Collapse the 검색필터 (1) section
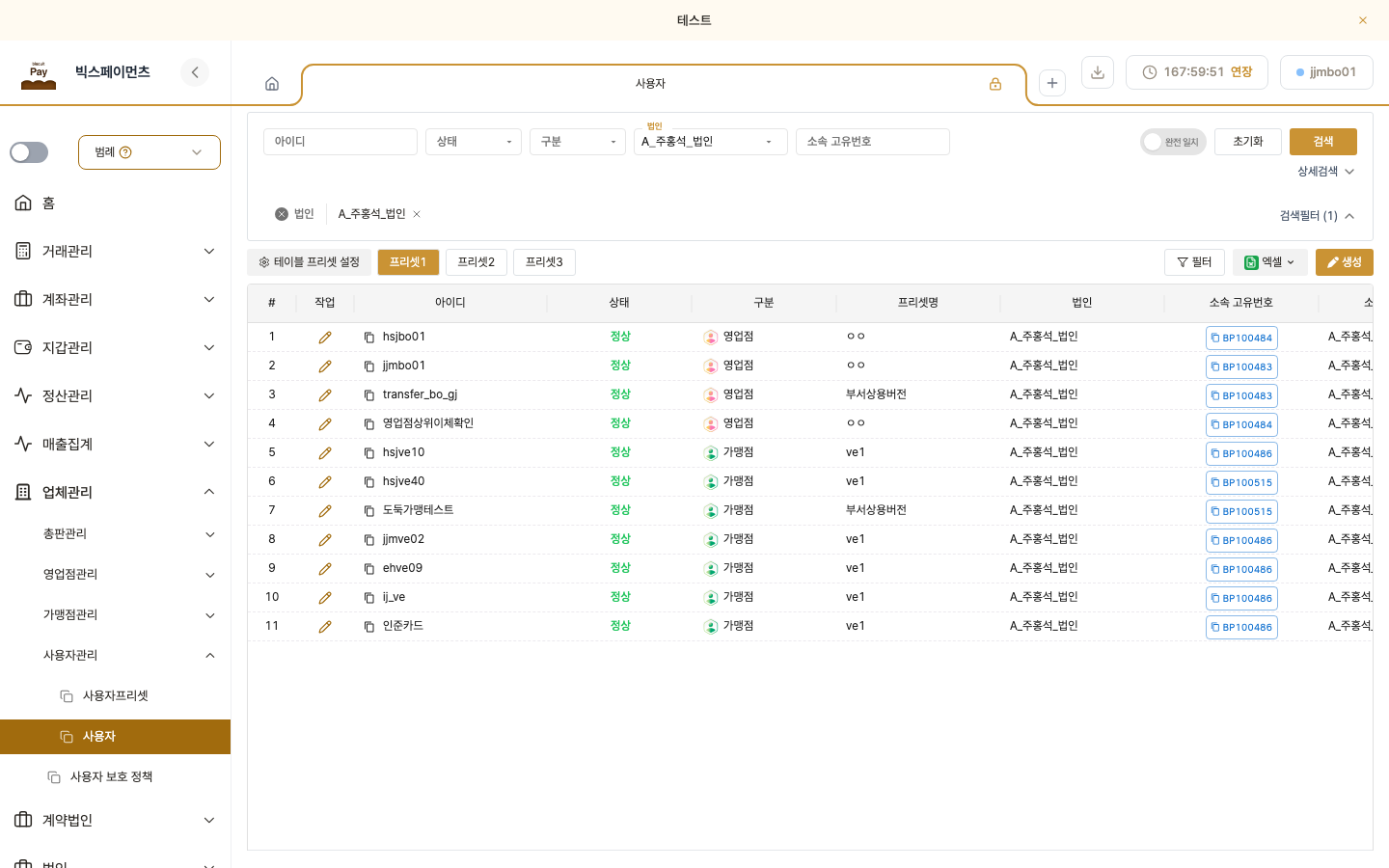1389x868 pixels. 1317,216
